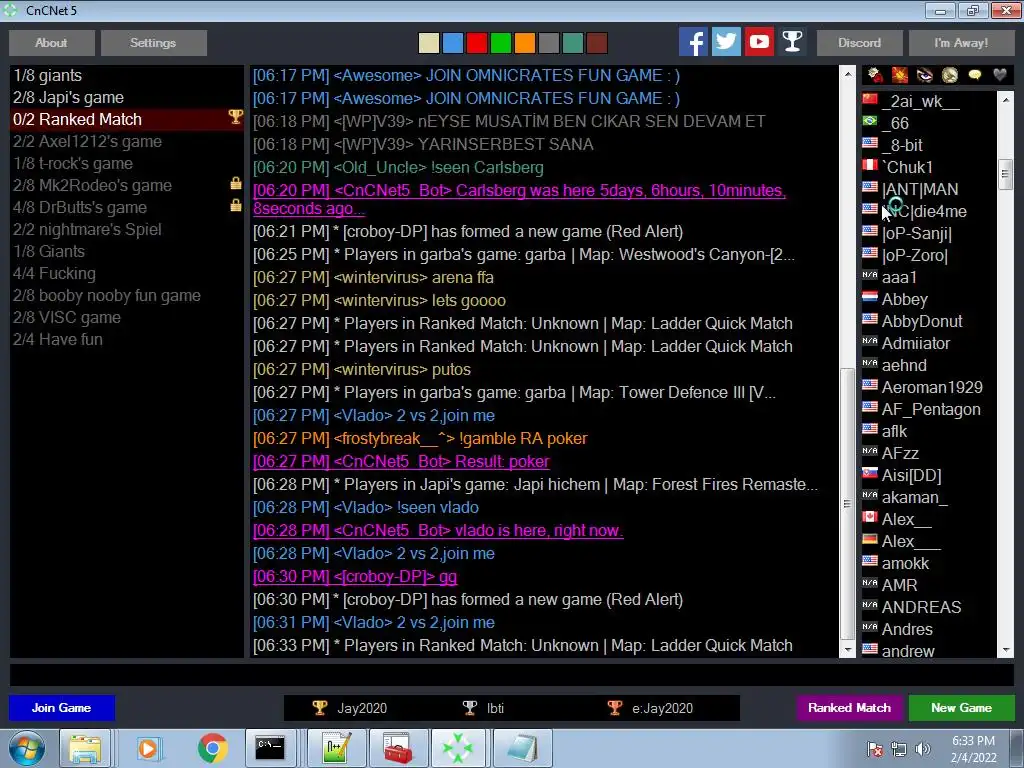Select the 1/8 giants game
This screenshot has height=768, width=1024.
[x=127, y=76]
